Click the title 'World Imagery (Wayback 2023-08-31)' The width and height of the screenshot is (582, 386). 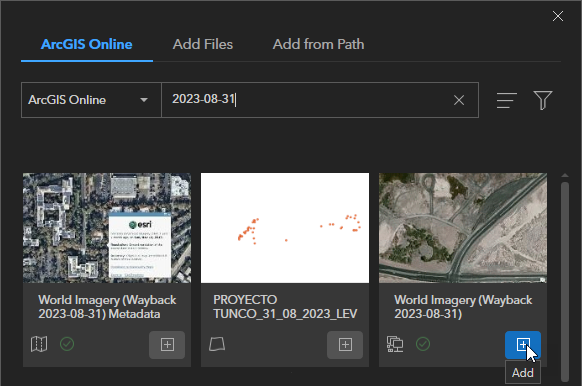[463, 307]
